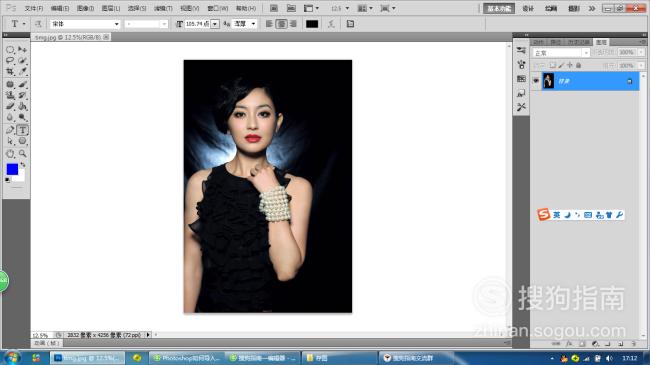The width and height of the screenshot is (650, 365).
Task: Select the Brush tool
Action: pyautogui.click(x=22, y=84)
